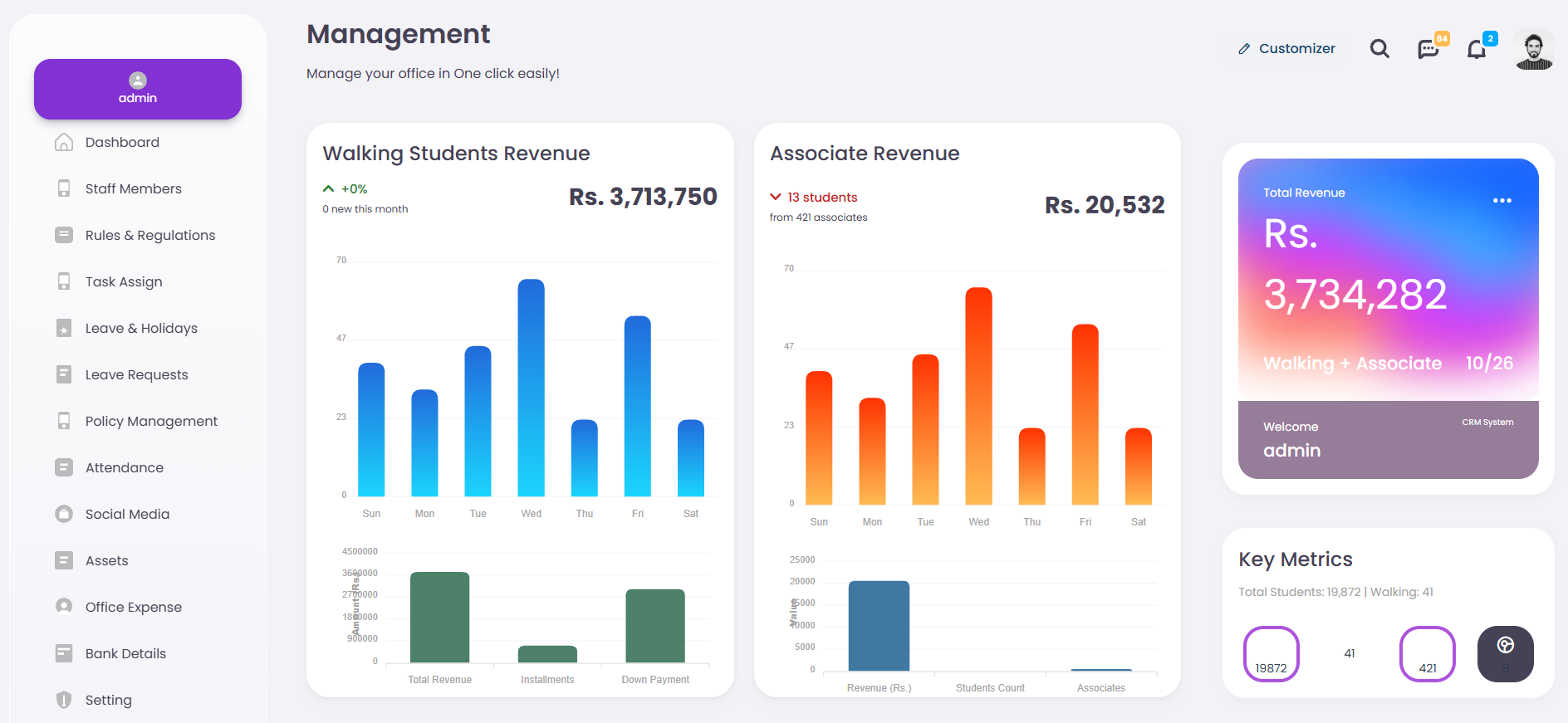Open chat messages icon with 84 badge
This screenshot has width=1568, height=723.
1428,49
